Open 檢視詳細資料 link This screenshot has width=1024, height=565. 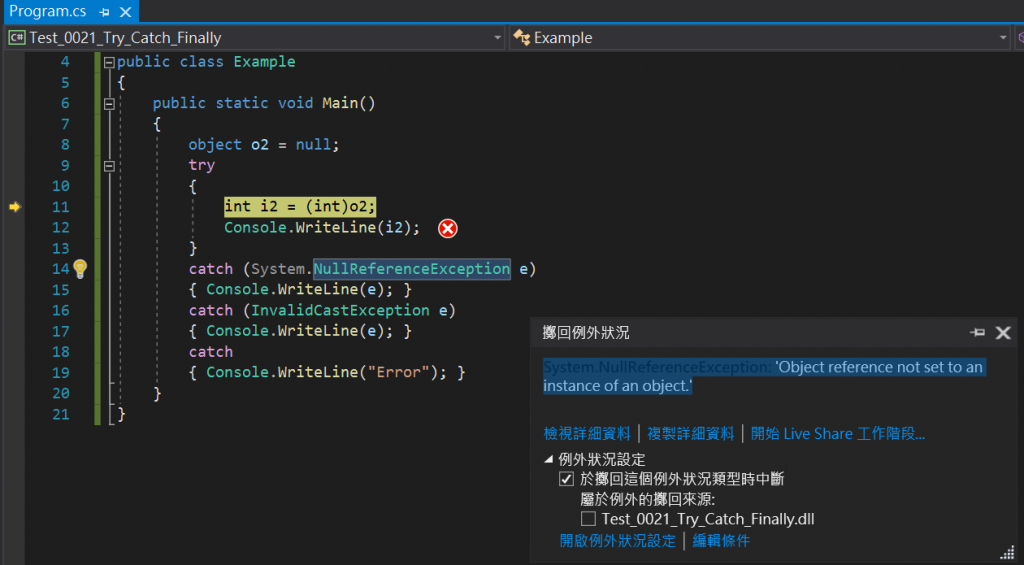tap(586, 434)
